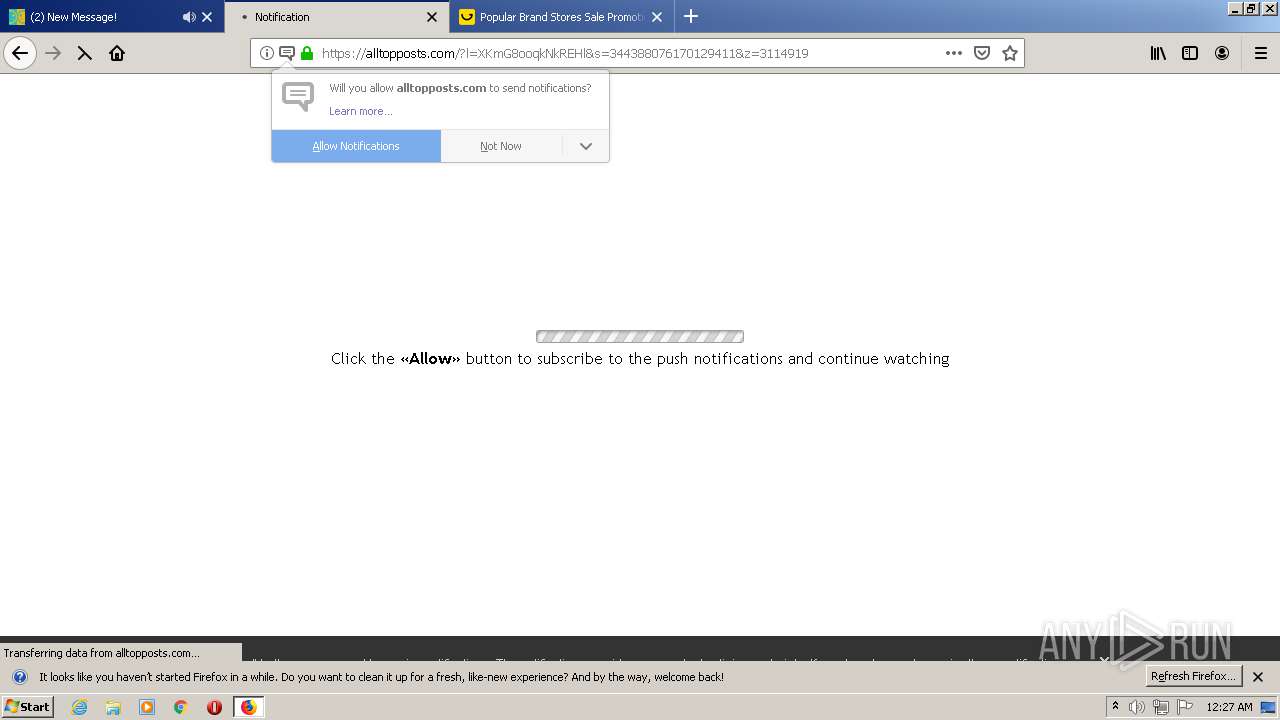The image size is (1280, 720).
Task: Click the striped loading progress bar
Action: click(640, 337)
